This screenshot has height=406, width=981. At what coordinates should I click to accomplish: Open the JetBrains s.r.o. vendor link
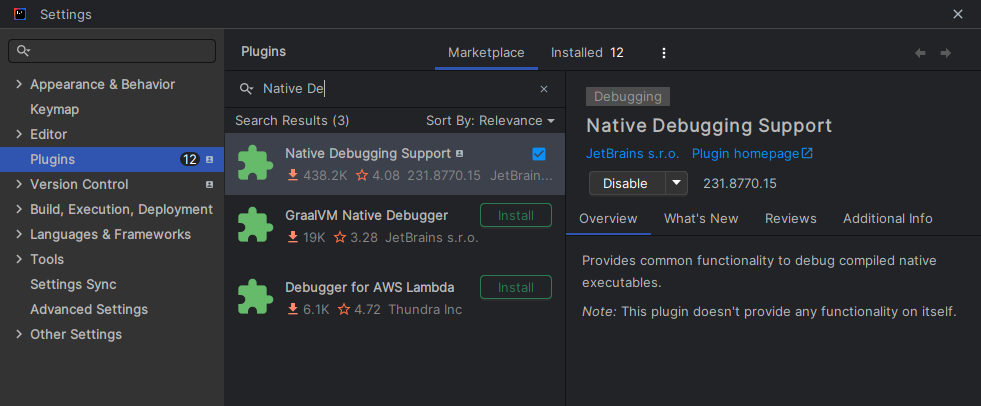pos(633,154)
